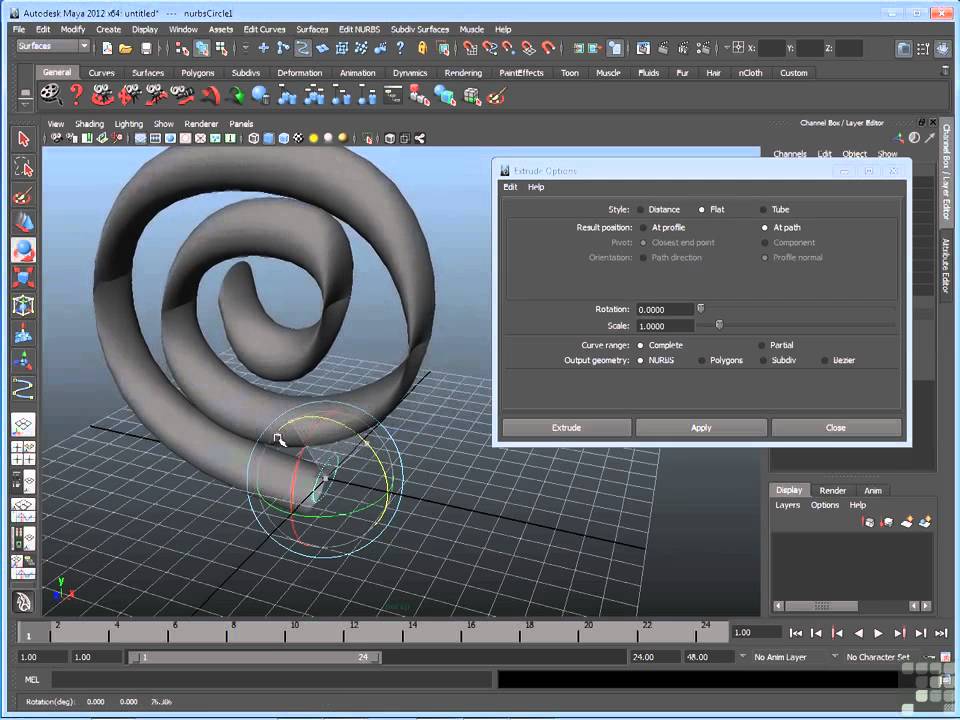
Task: Choose the Universal Manipulator tool
Action: tap(23, 306)
